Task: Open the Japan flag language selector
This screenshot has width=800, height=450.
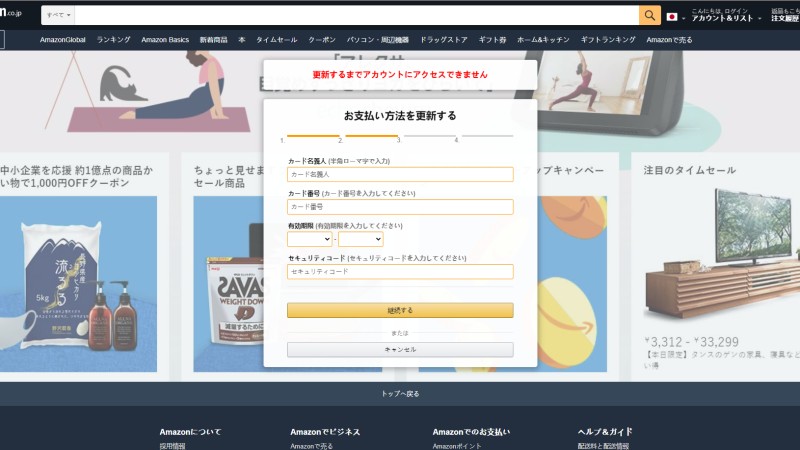Action: pos(676,17)
